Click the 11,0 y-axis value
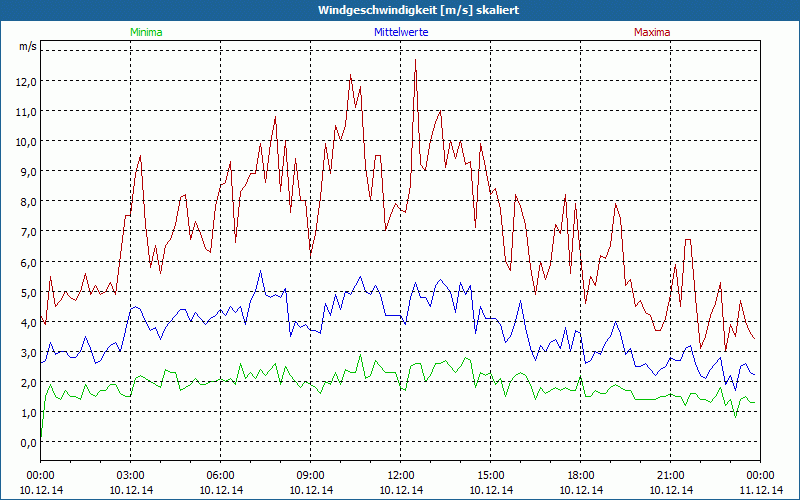 pos(28,111)
